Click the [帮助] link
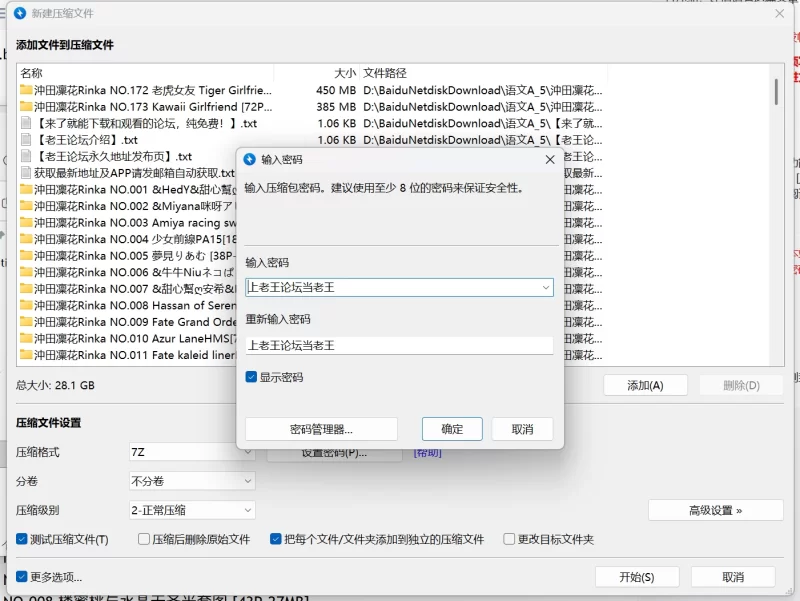Screen dimensions: 800x601 click(x=428, y=453)
